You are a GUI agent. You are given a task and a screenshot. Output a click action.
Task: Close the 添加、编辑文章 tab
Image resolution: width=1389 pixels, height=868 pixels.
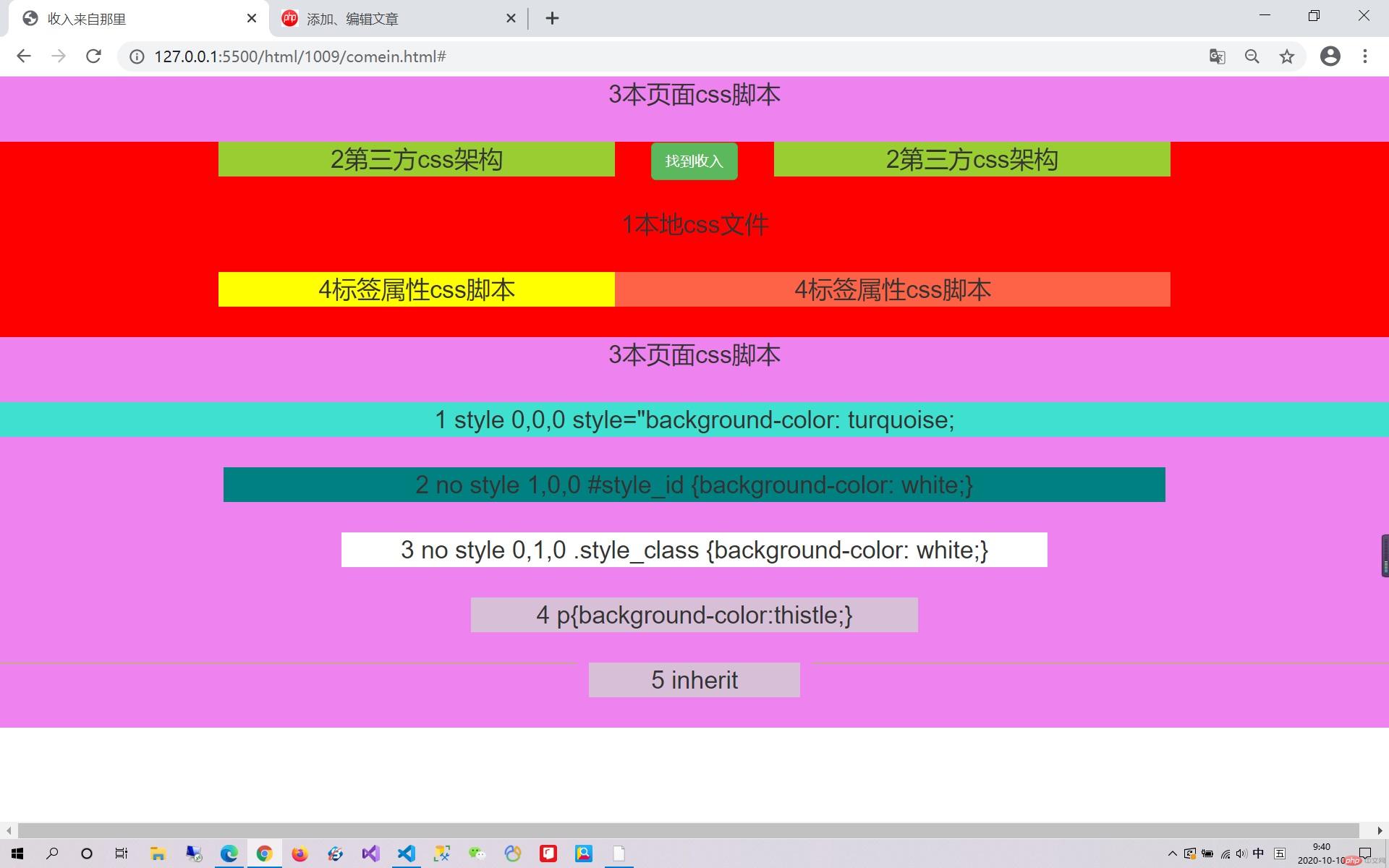tap(511, 19)
